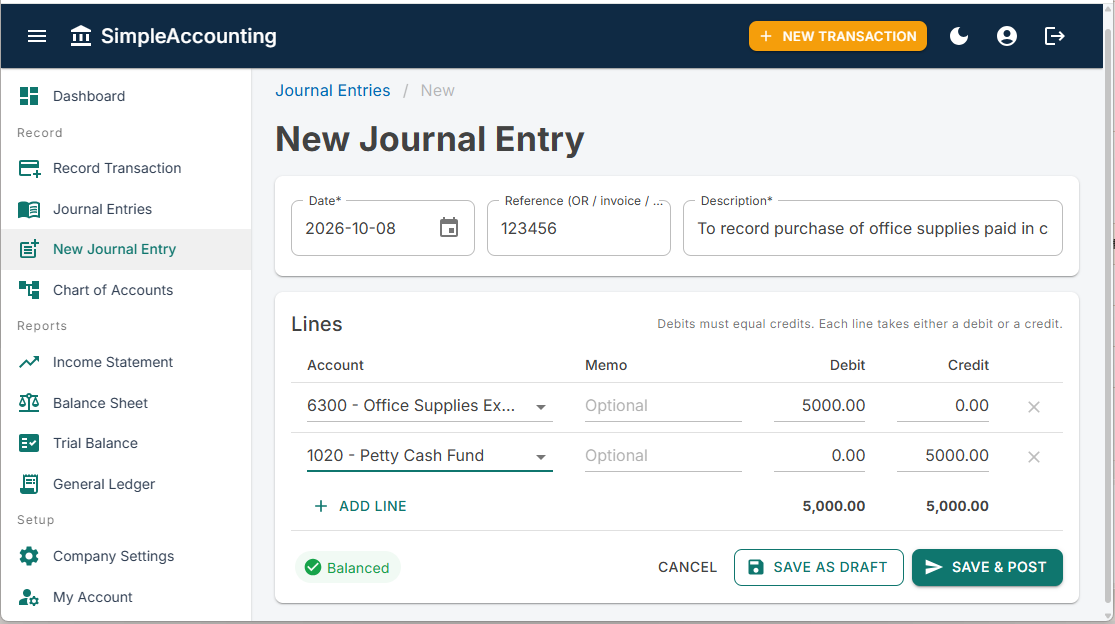Click the Date field showing 2026-10-08

click(383, 228)
